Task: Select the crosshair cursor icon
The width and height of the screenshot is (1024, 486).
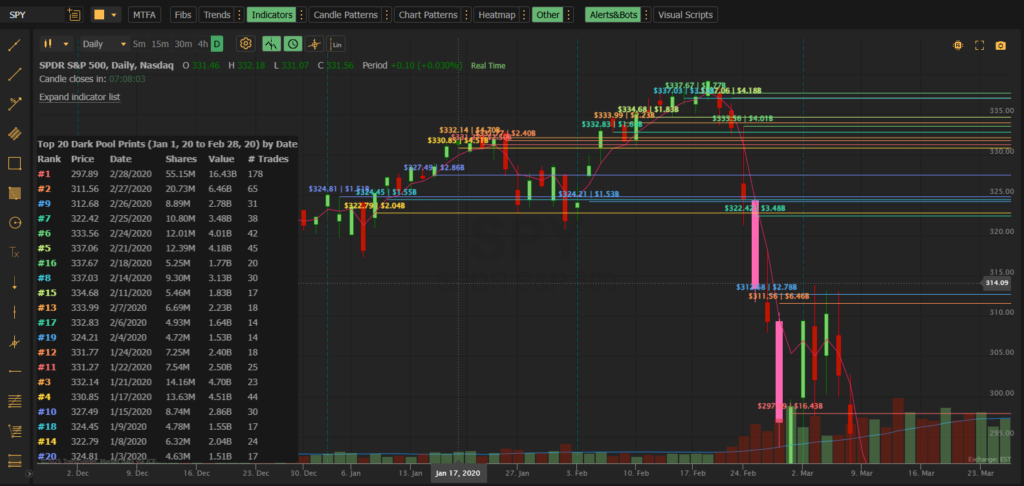Action: coord(314,44)
